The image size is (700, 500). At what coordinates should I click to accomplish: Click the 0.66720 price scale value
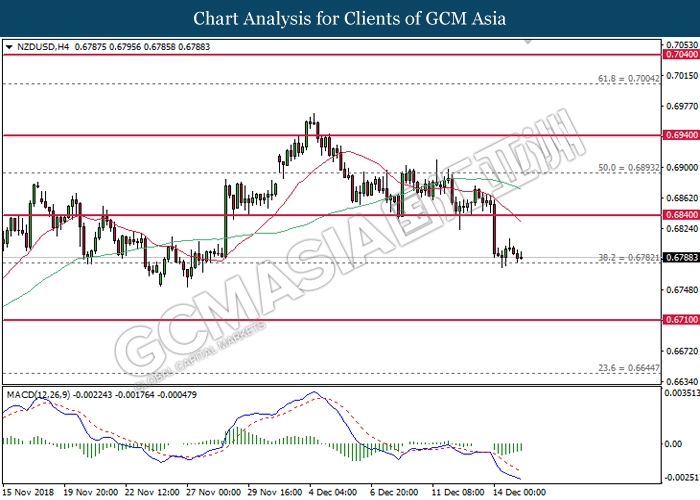coord(682,351)
